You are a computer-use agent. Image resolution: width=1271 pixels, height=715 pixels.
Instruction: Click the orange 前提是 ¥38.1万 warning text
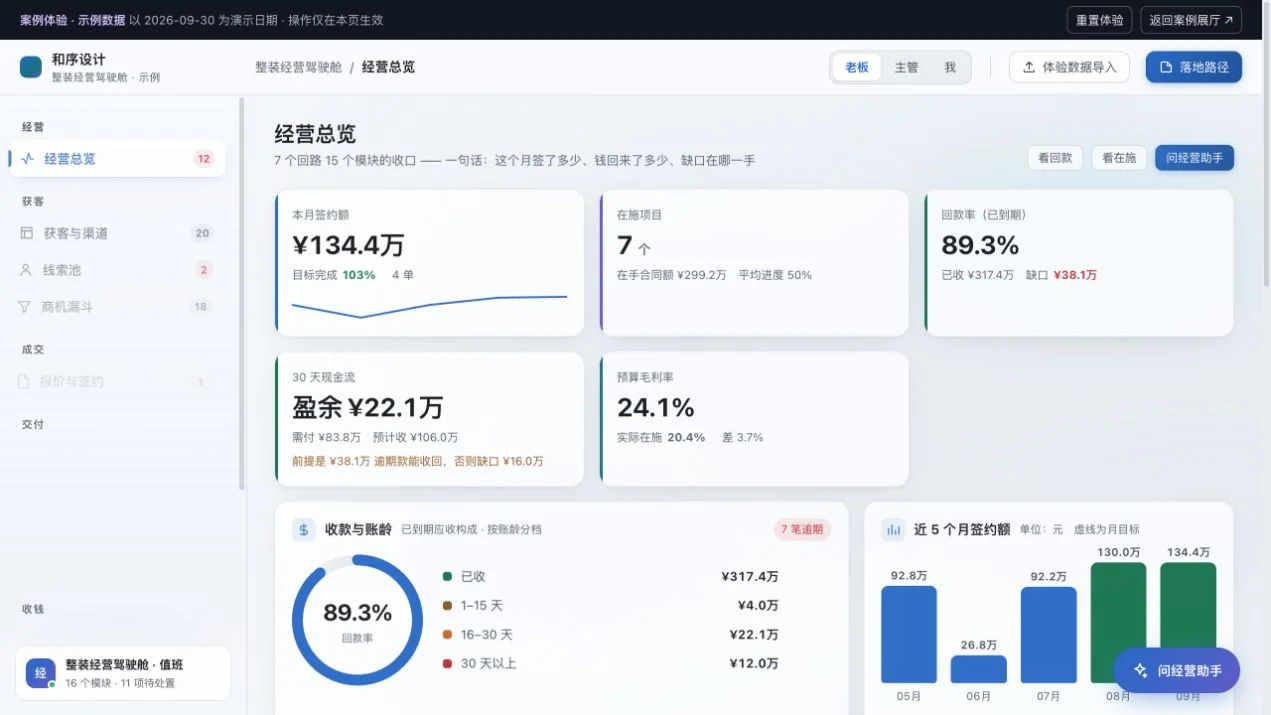[x=418, y=461]
